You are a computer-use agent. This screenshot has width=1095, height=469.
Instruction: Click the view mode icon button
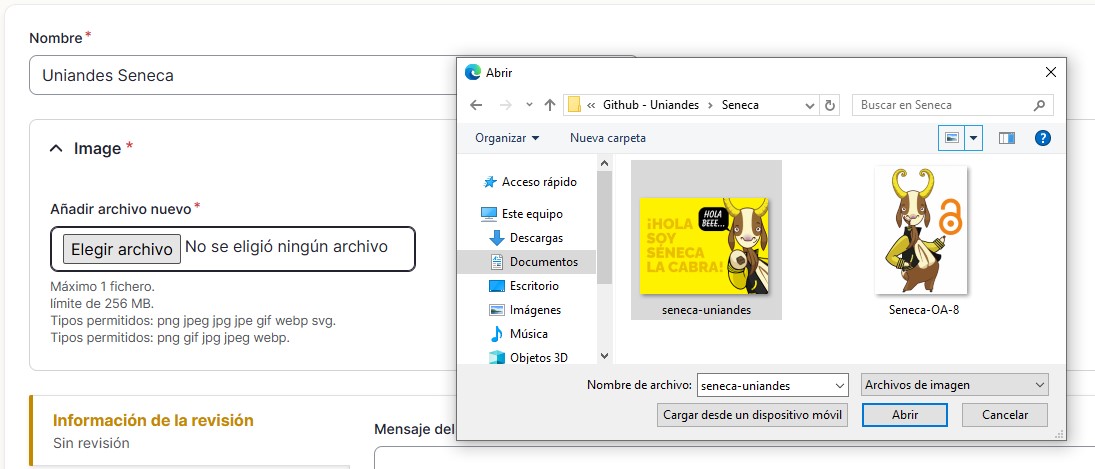[952, 138]
